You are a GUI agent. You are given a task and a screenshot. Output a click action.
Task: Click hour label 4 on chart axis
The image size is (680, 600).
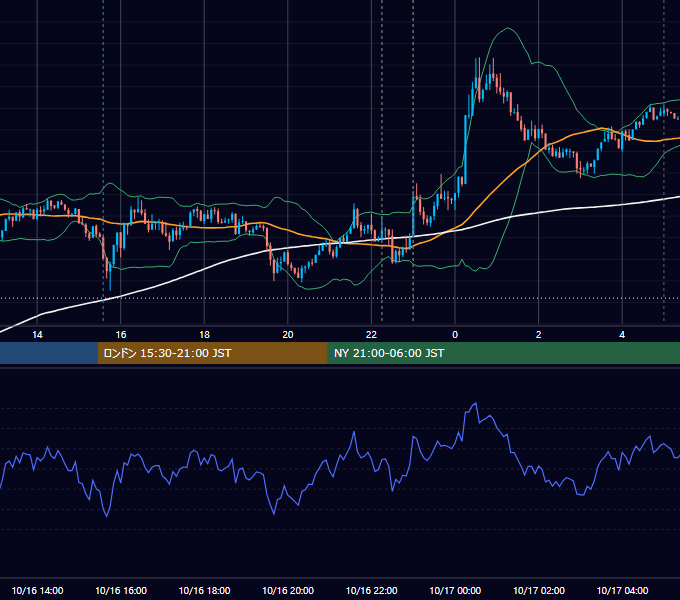coord(622,335)
